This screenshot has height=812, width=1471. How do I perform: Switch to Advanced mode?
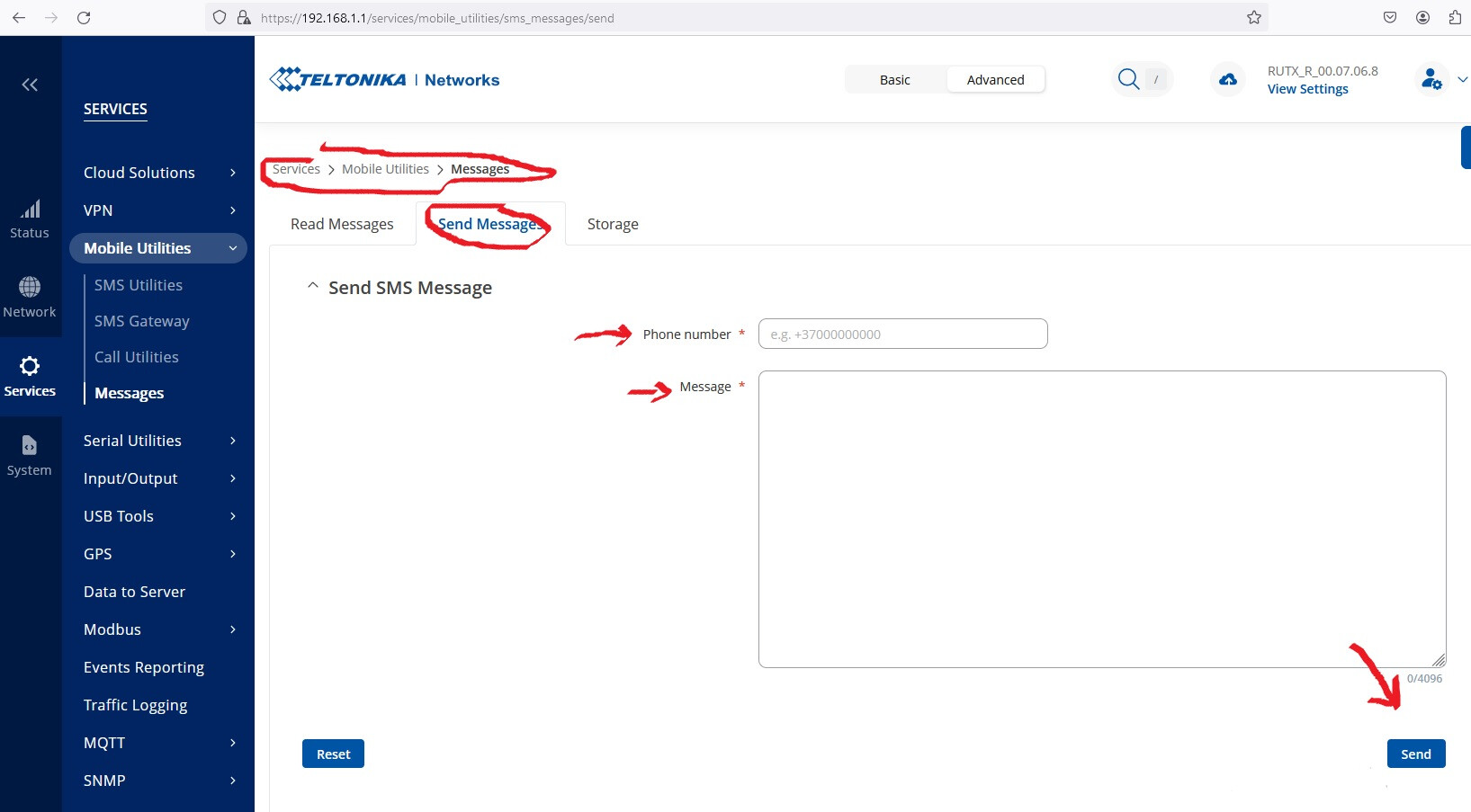[x=995, y=80]
